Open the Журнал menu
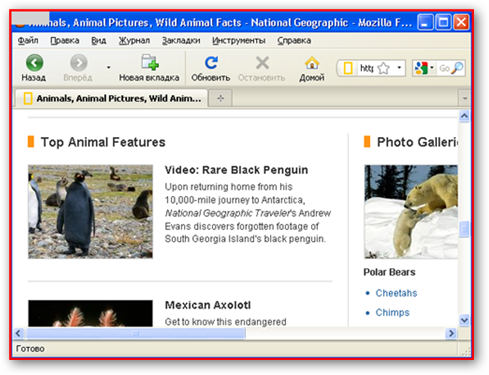The width and height of the screenshot is (489, 375). [x=134, y=41]
